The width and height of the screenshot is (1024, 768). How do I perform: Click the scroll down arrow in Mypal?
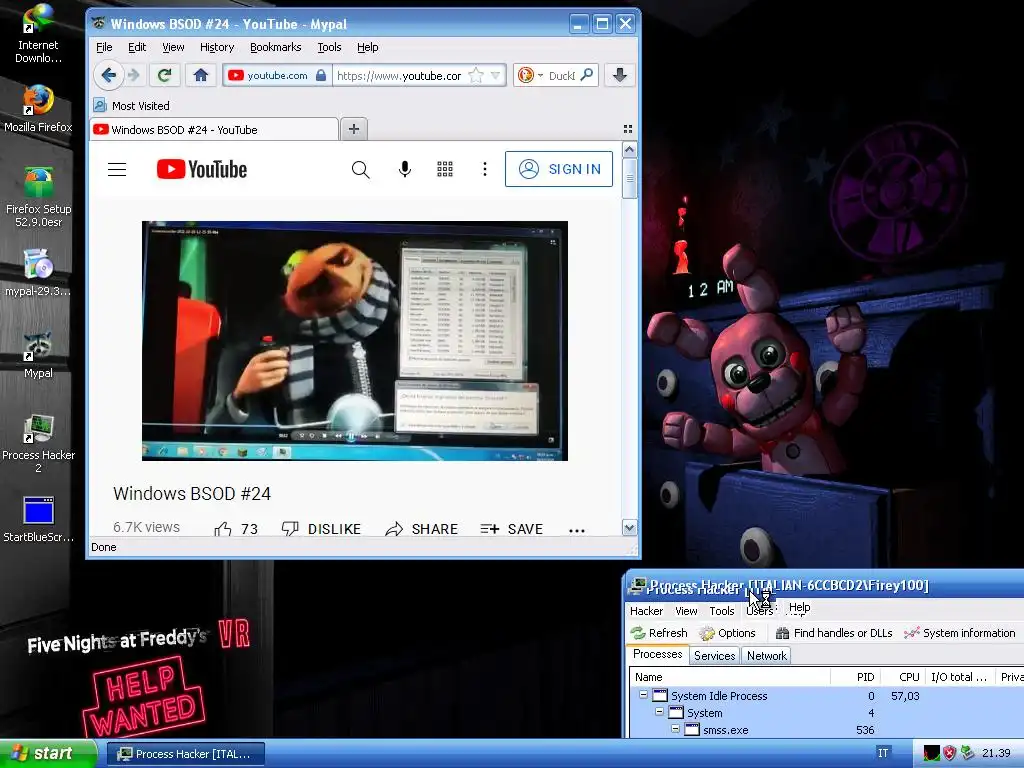coord(630,528)
